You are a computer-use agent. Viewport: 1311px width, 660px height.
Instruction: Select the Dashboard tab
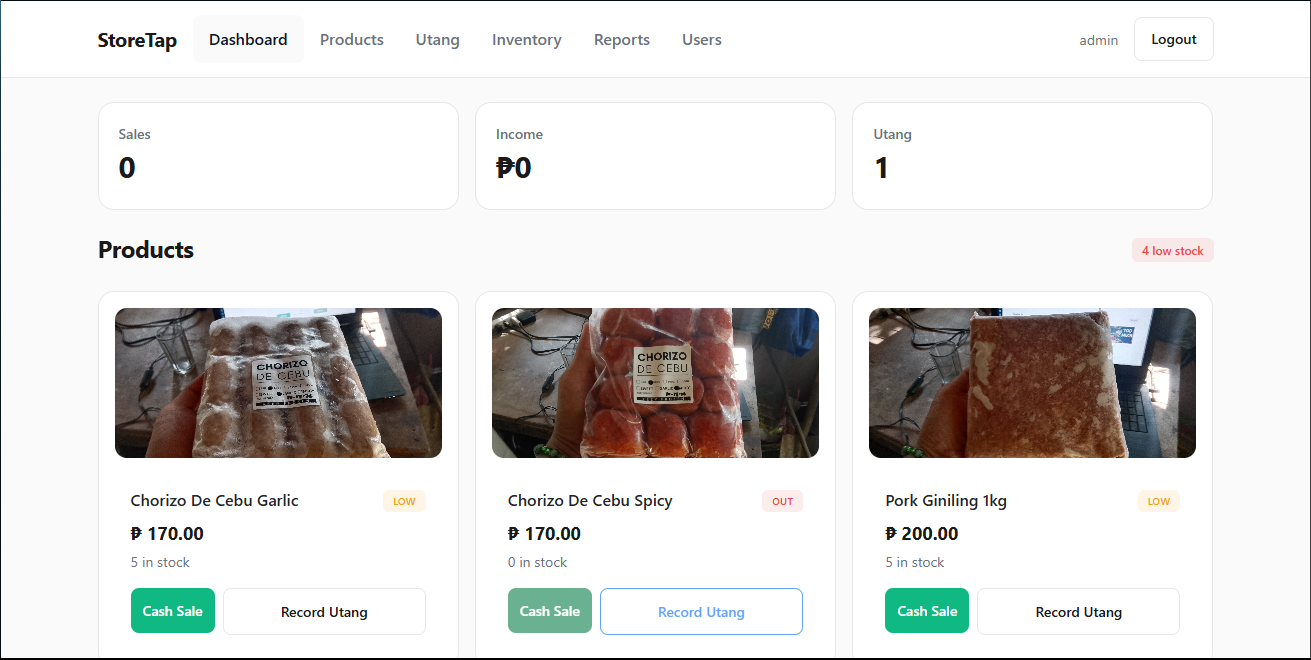coord(248,39)
